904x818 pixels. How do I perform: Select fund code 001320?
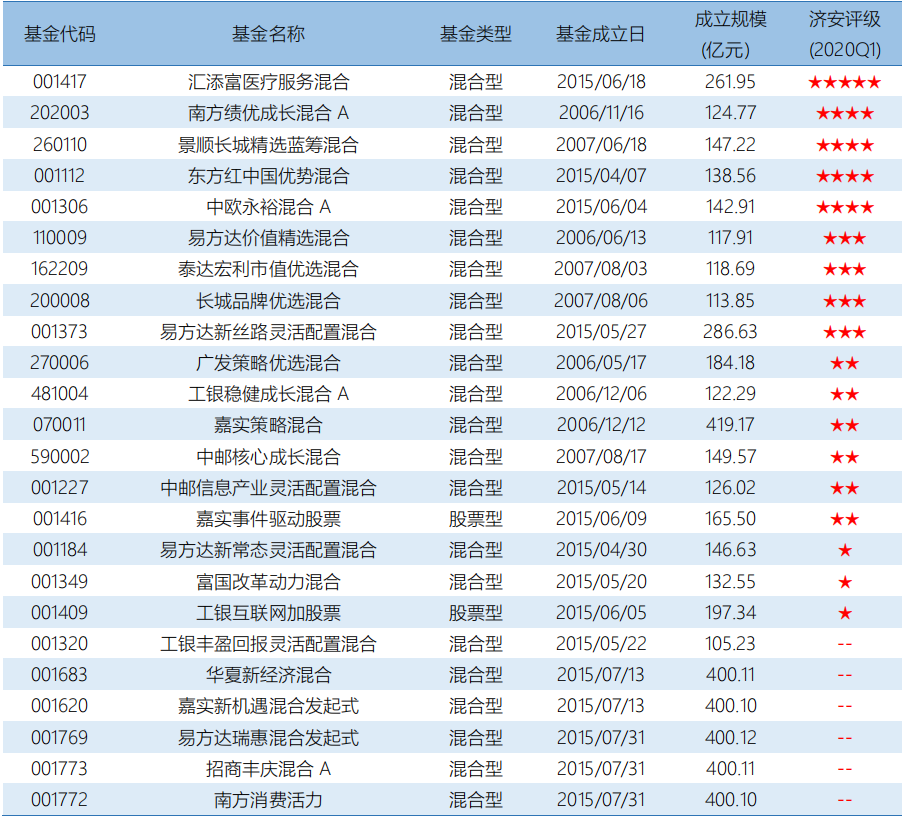59,643
